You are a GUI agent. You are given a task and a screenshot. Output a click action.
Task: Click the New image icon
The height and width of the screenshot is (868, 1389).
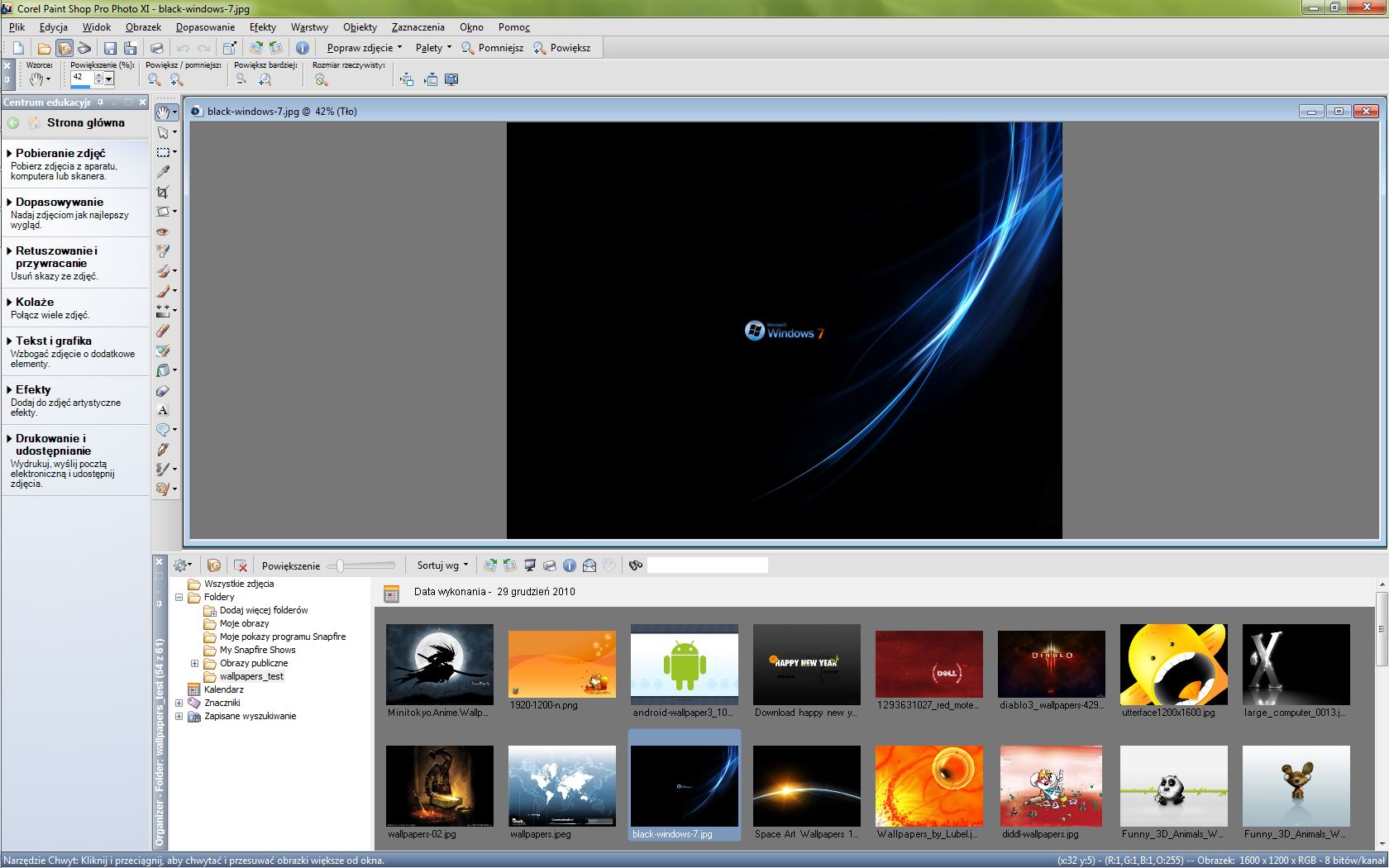coord(18,48)
